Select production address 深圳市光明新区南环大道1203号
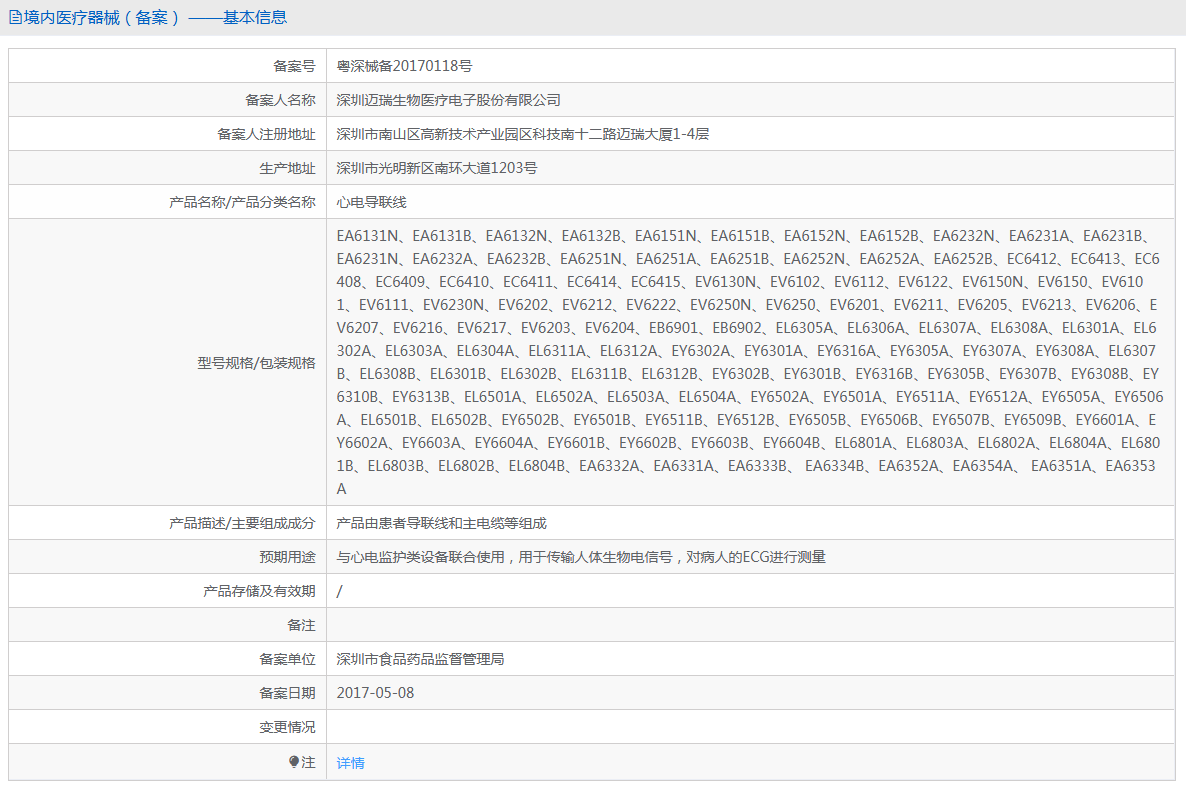The image size is (1186, 792). 436,168
